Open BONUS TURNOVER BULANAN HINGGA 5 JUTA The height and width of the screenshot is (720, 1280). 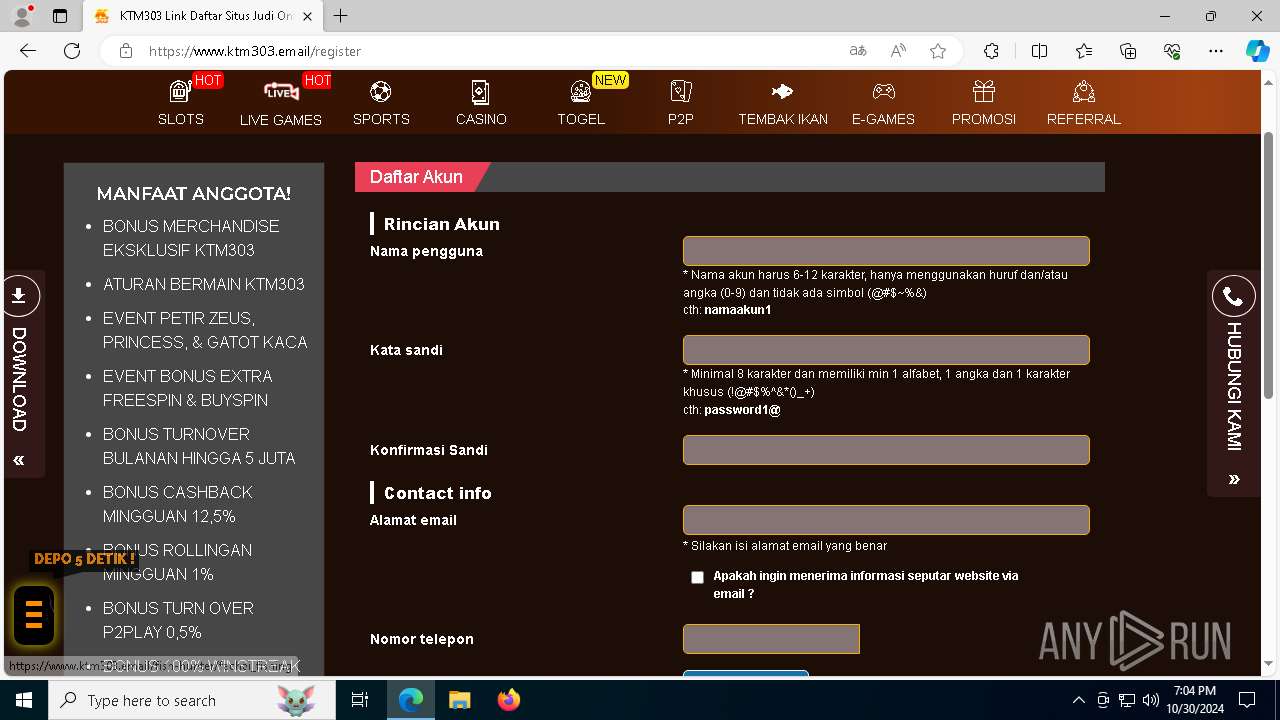pyautogui.click(x=199, y=446)
